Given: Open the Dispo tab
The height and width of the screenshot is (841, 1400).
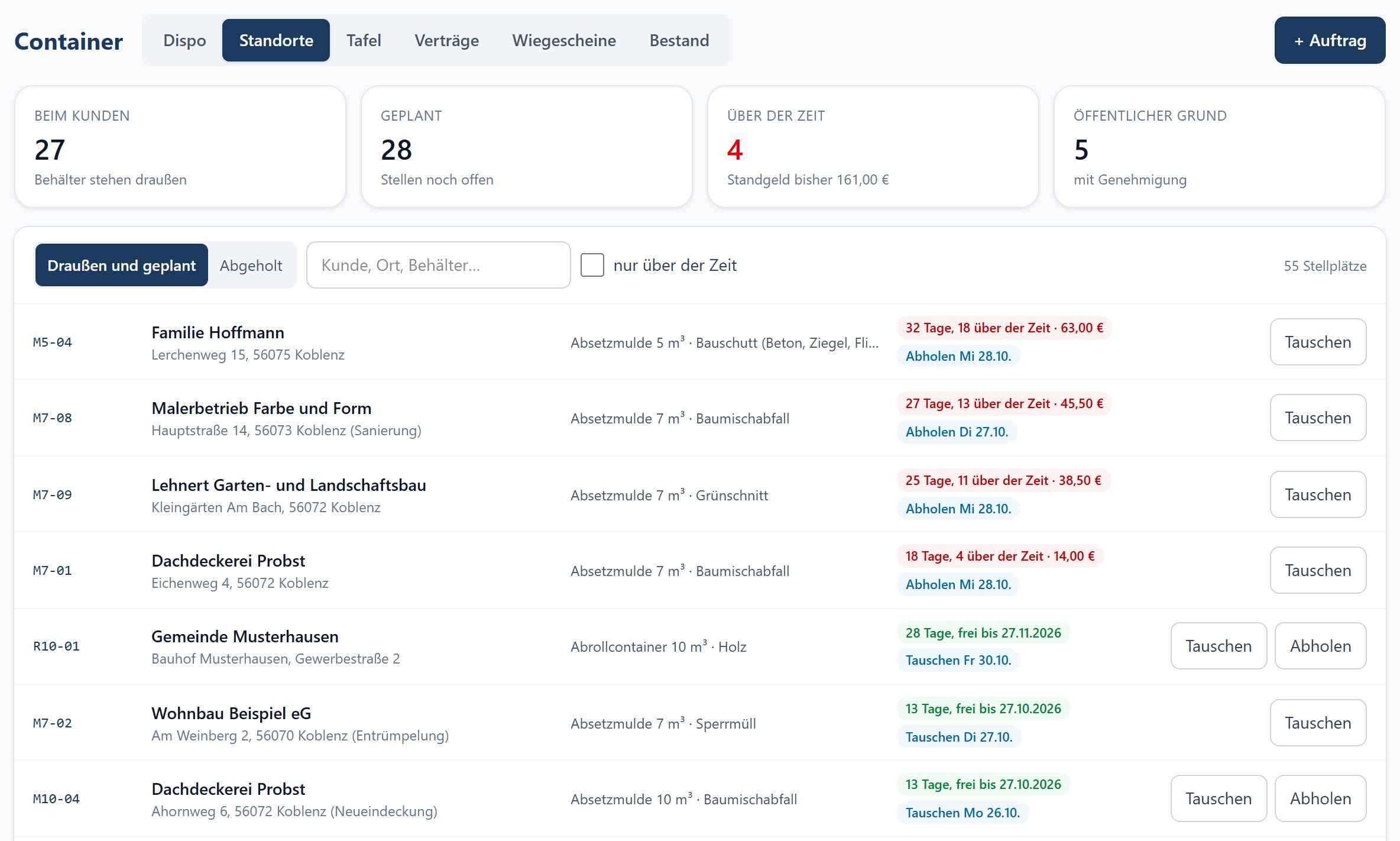Looking at the screenshot, I should (x=184, y=40).
